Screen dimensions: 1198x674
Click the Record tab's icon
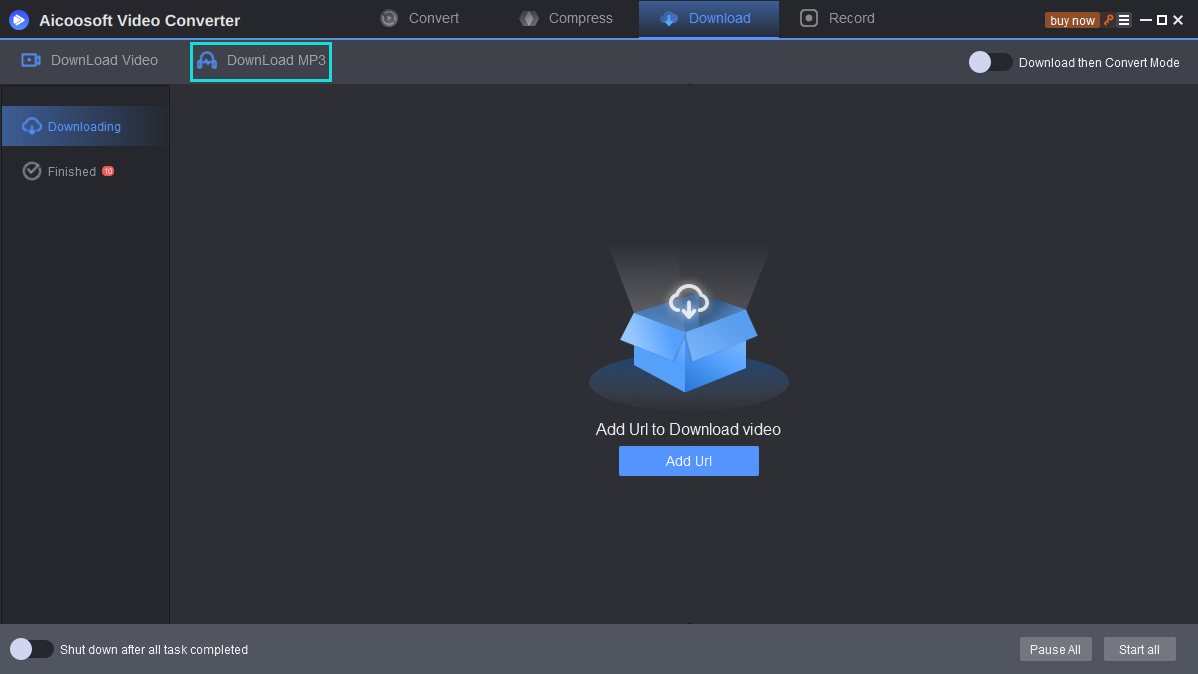click(808, 18)
